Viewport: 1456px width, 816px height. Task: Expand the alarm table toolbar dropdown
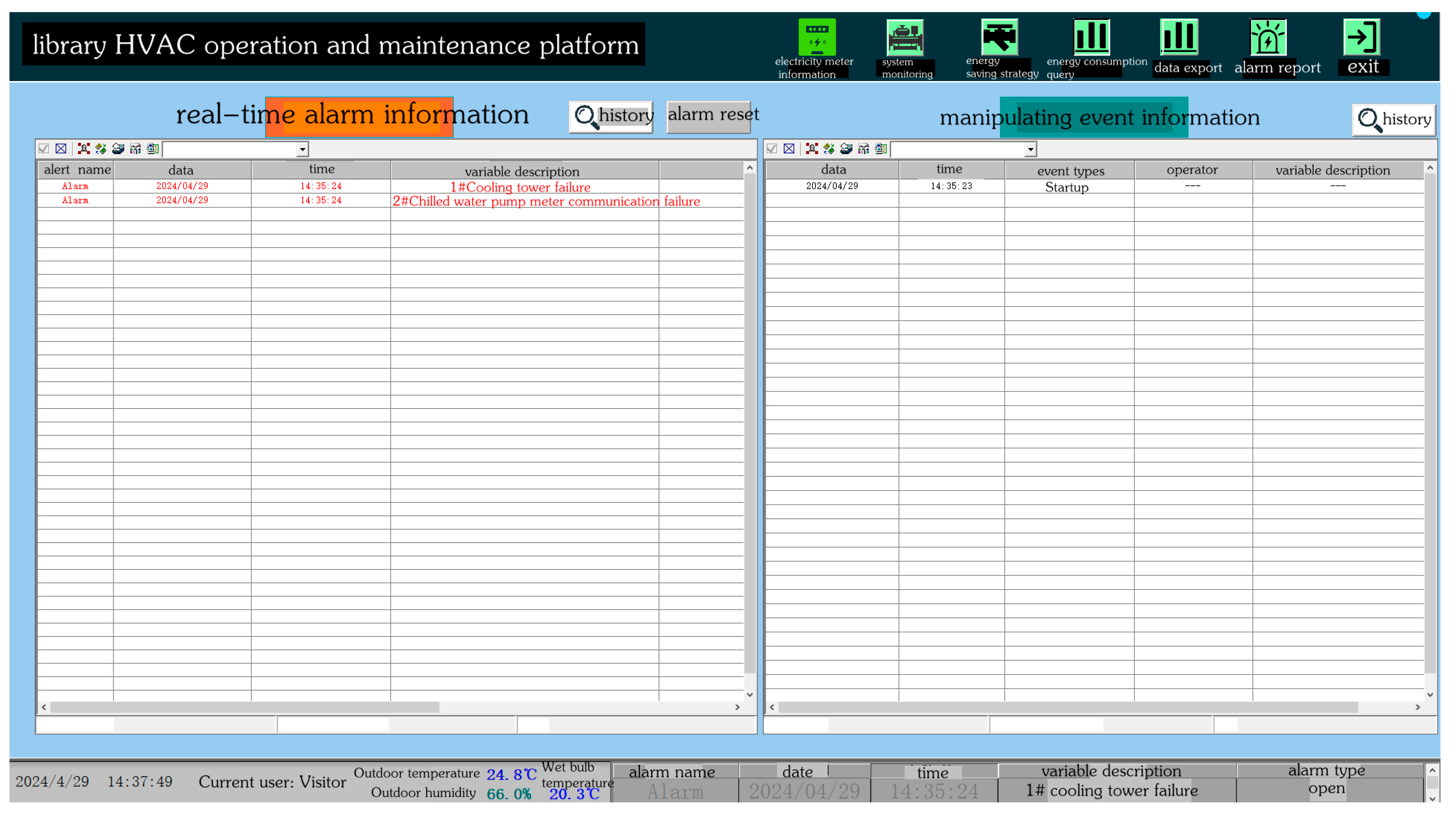(302, 149)
